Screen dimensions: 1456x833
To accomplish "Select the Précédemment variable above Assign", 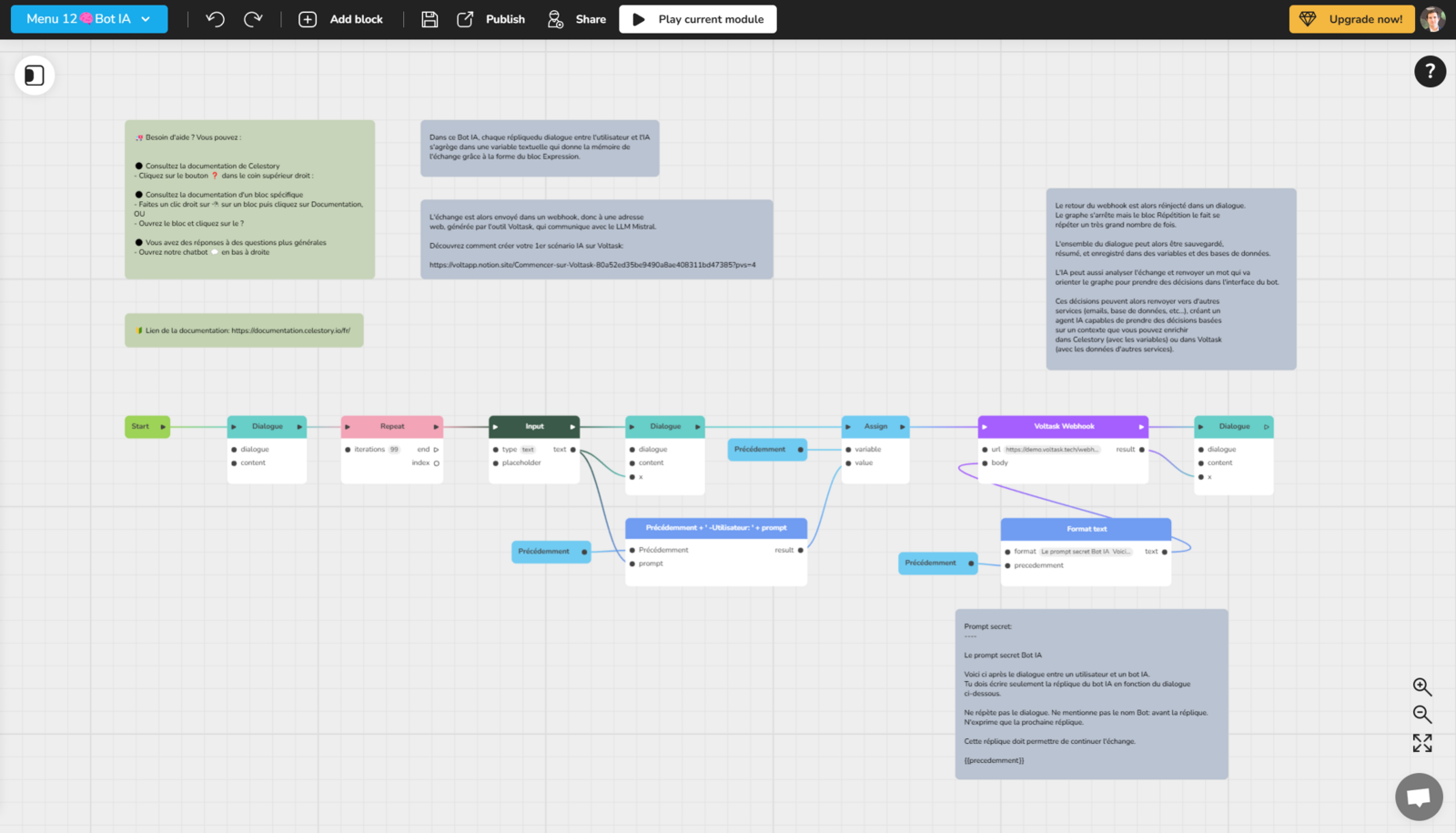I will 767,450.
